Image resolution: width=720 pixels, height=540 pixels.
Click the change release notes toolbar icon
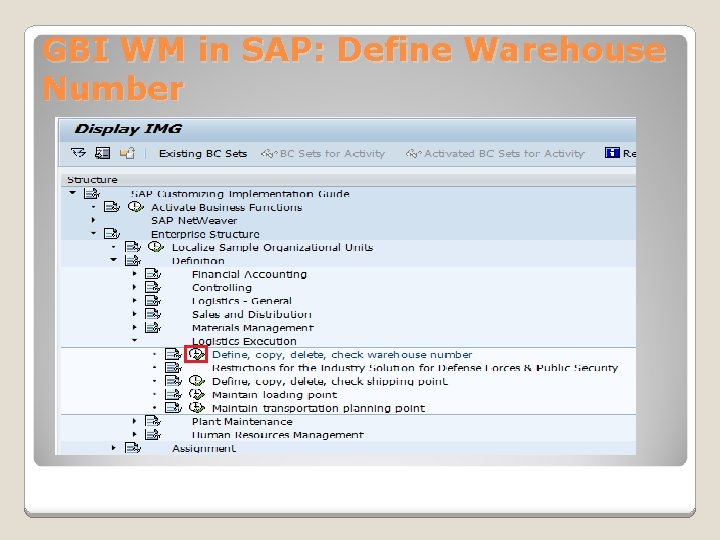click(x=127, y=153)
